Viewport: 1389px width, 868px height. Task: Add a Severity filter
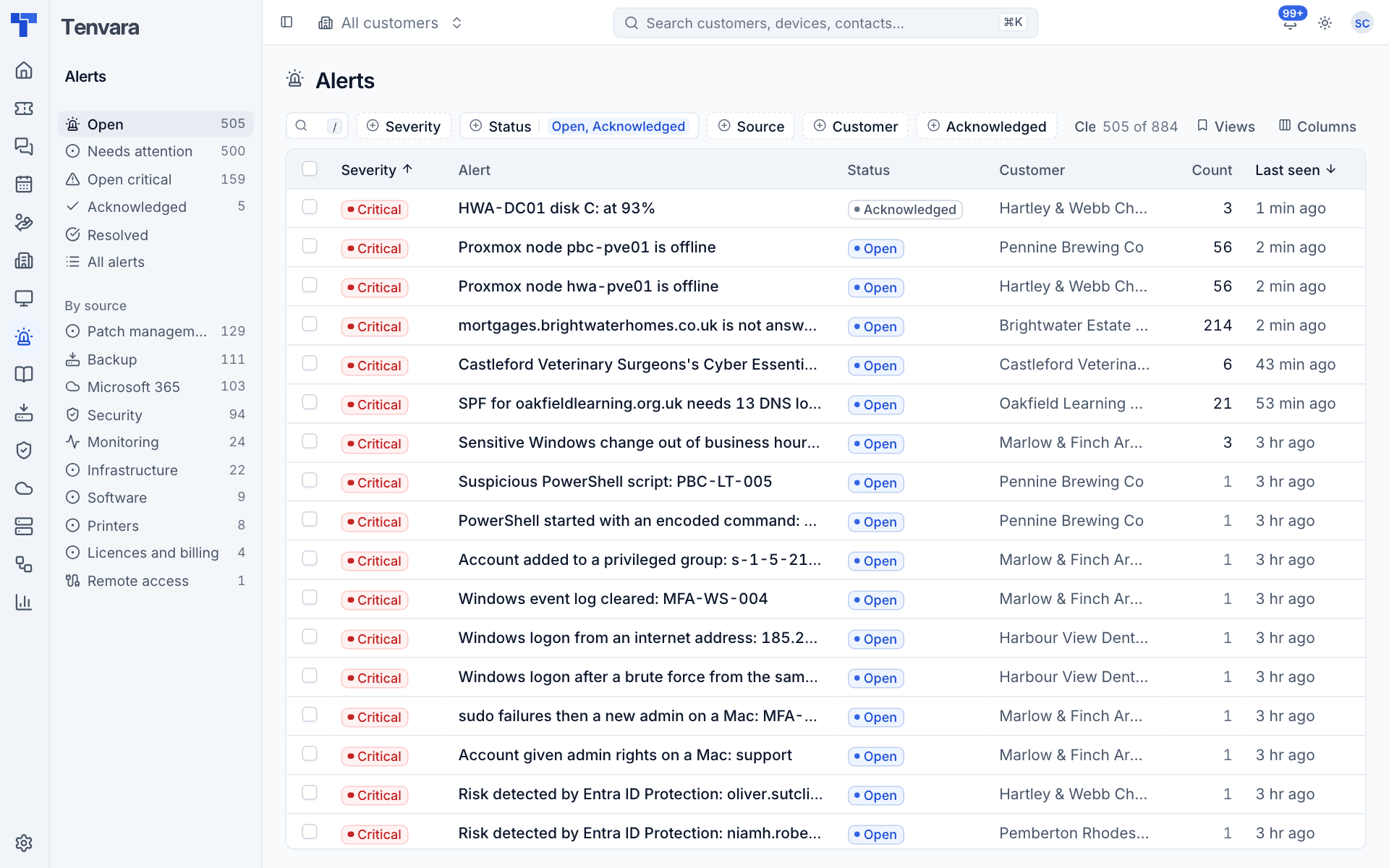pyautogui.click(x=404, y=126)
